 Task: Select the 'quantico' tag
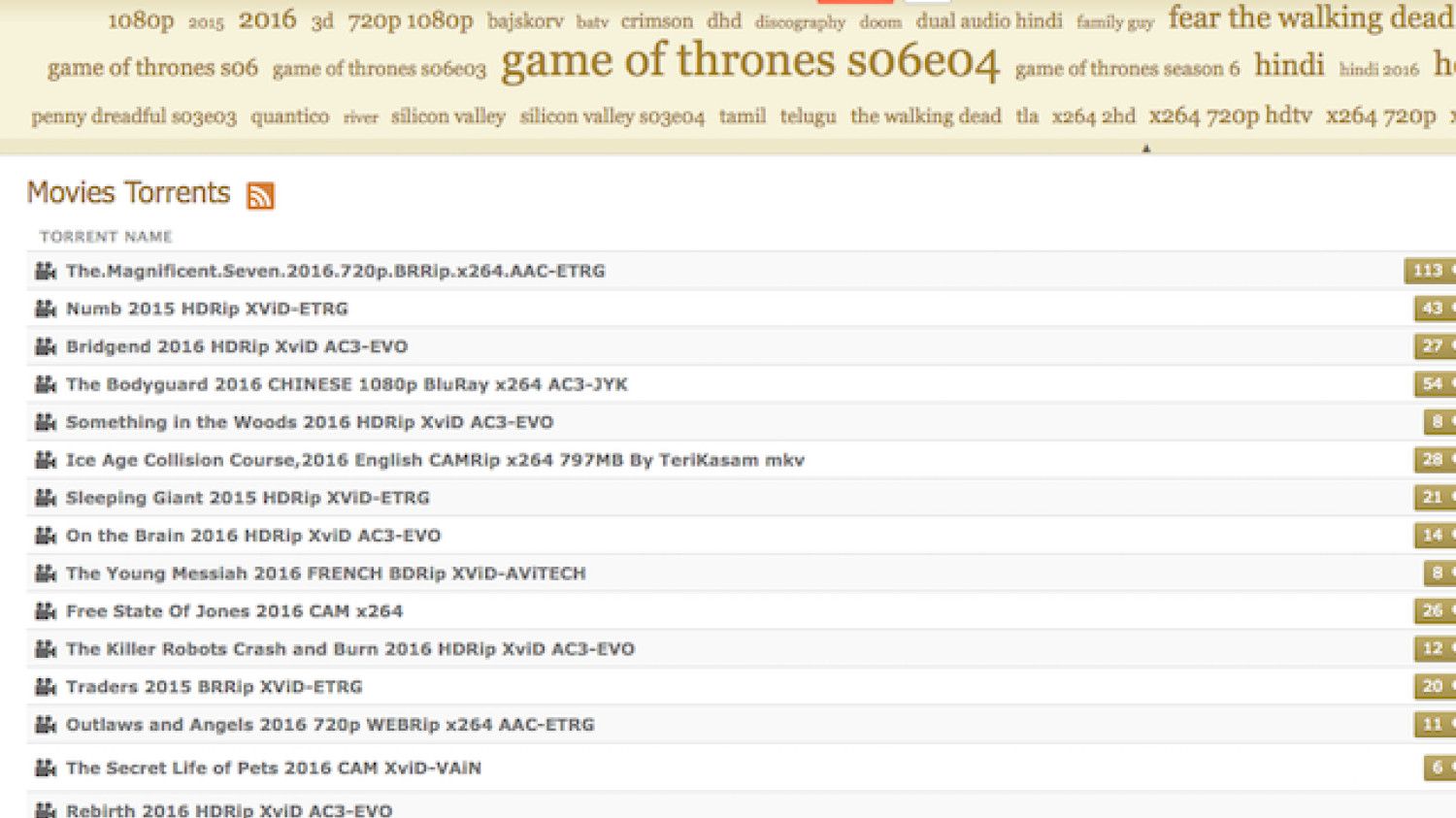pos(290,116)
